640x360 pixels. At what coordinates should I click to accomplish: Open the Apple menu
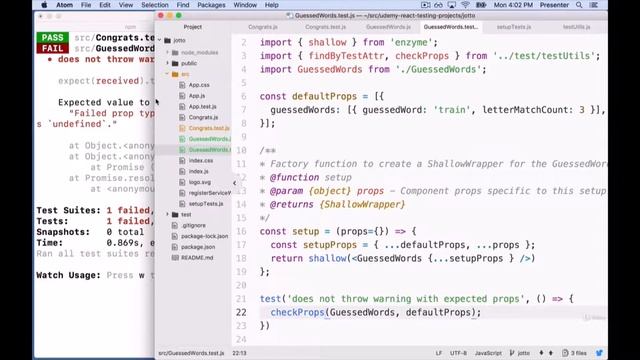(44, 5)
